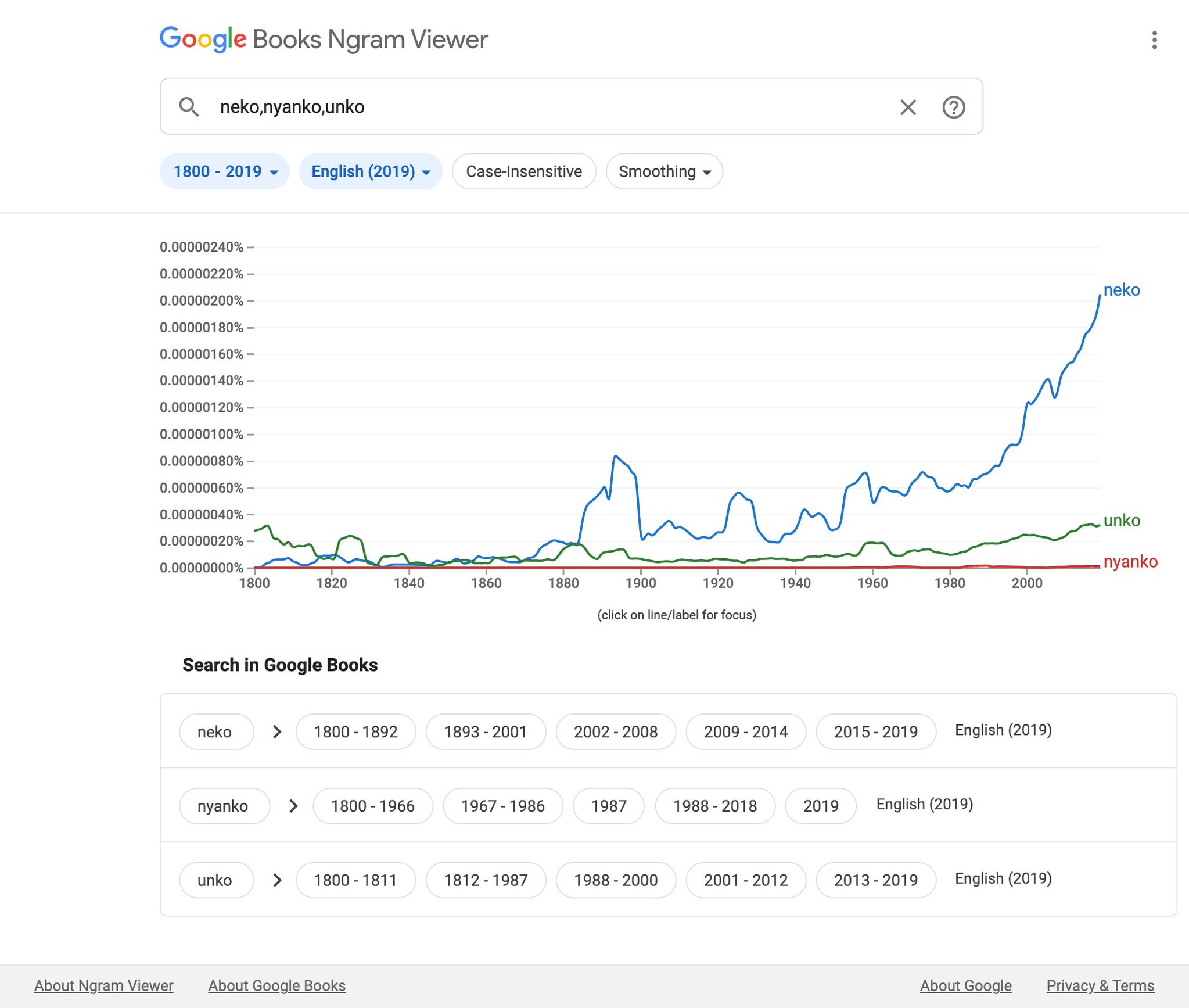This screenshot has height=1008, width=1189.
Task: Click the chevron arrow next to unko
Action: pyautogui.click(x=277, y=880)
